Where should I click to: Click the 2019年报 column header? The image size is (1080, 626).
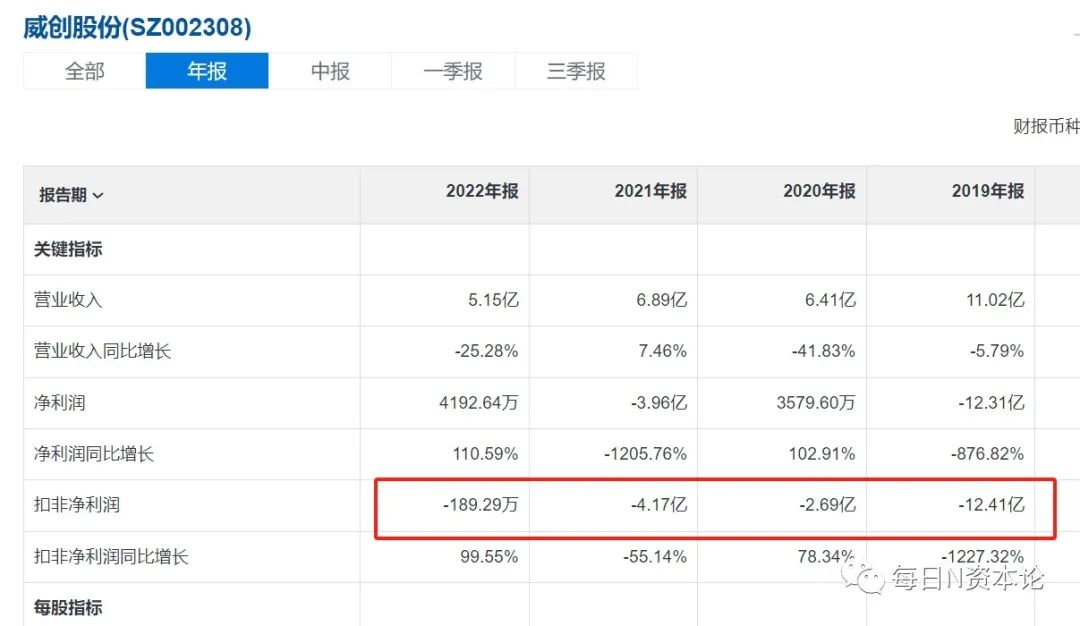(988, 191)
